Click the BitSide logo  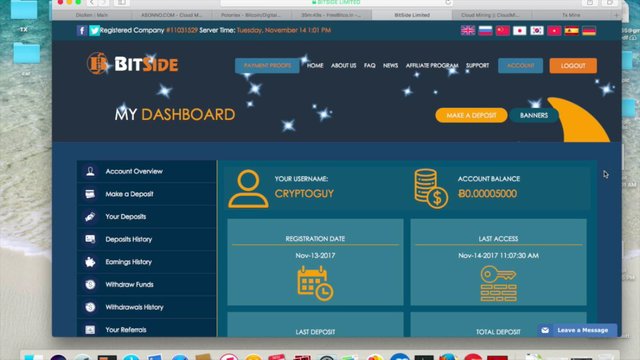pyautogui.click(x=133, y=64)
